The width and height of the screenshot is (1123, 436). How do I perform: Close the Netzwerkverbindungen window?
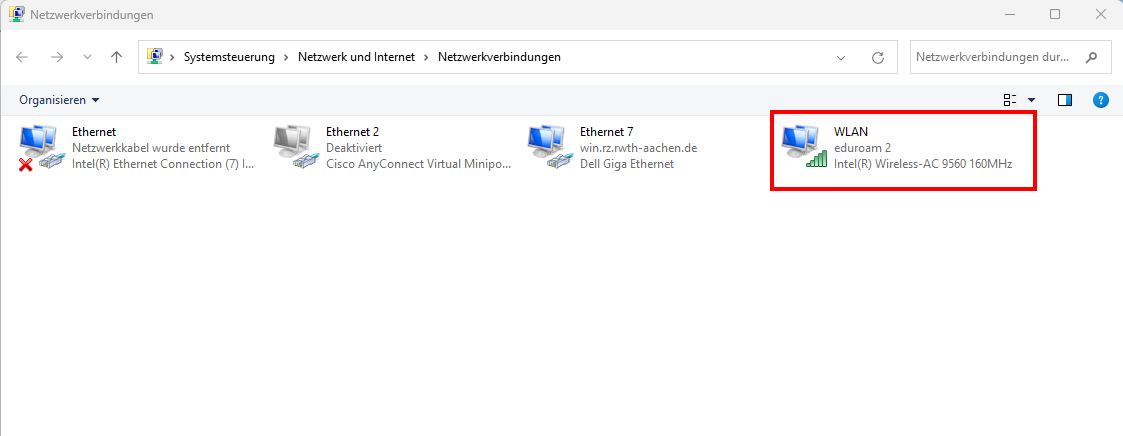1101,14
